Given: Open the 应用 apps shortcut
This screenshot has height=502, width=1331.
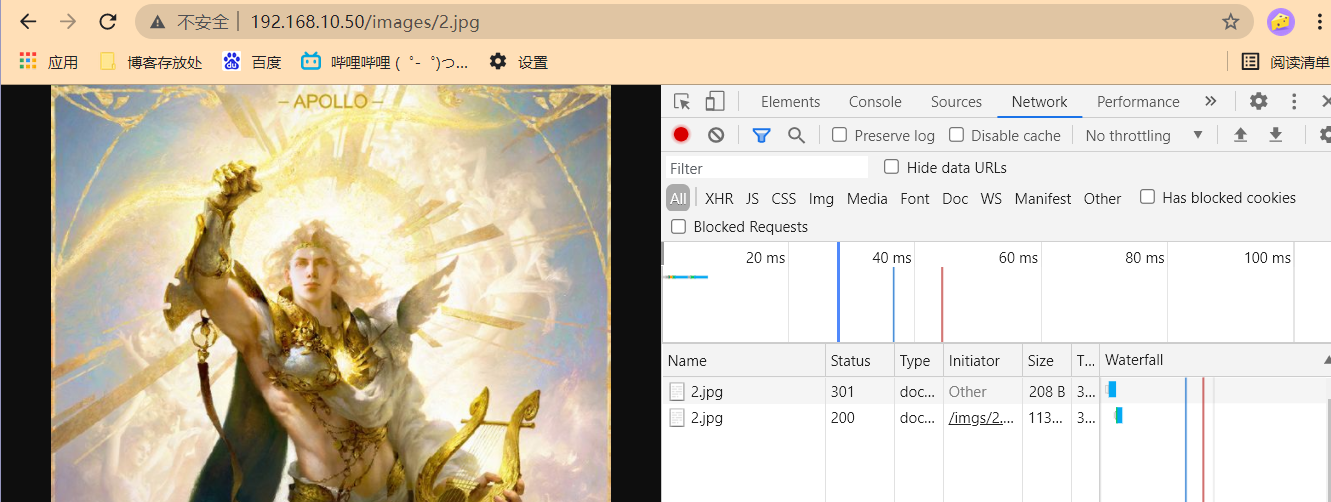Looking at the screenshot, I should coord(48,62).
